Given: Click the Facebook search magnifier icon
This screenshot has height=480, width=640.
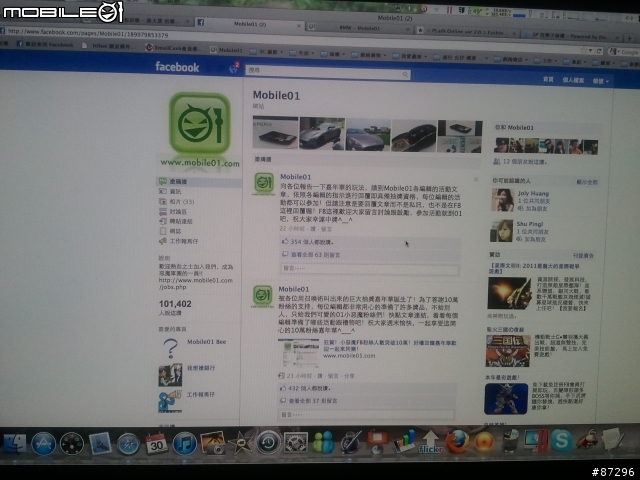Looking at the screenshot, I should (405, 74).
